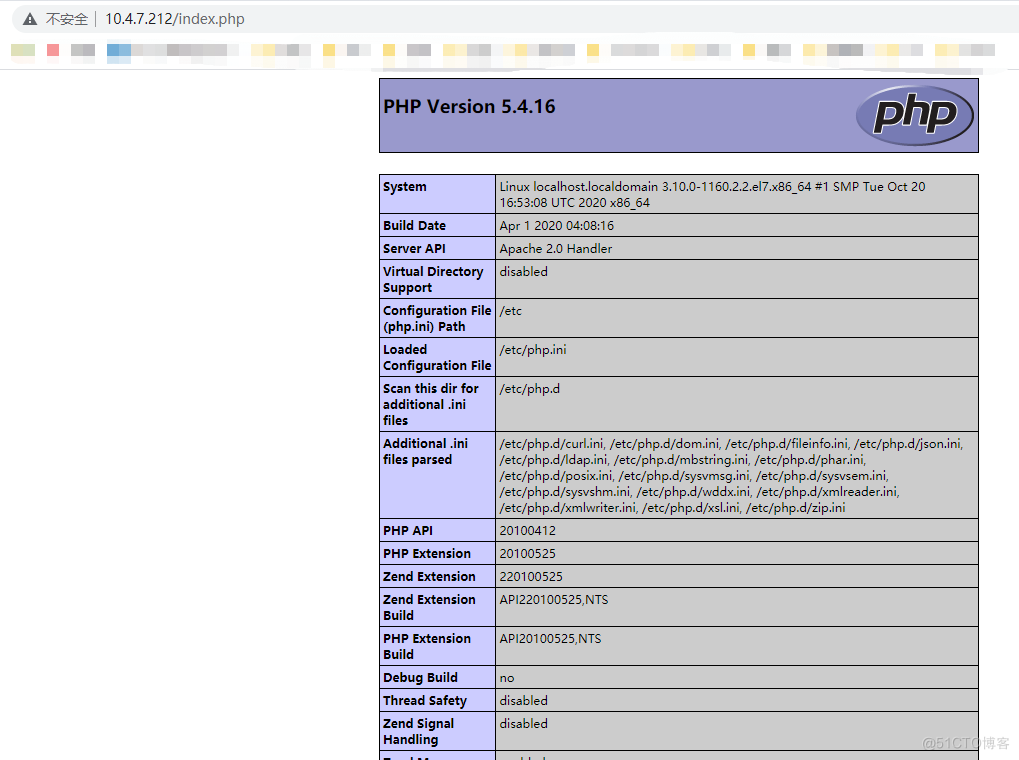Click the '20100525' PHP Extension value
The height and width of the screenshot is (760, 1019).
click(528, 553)
